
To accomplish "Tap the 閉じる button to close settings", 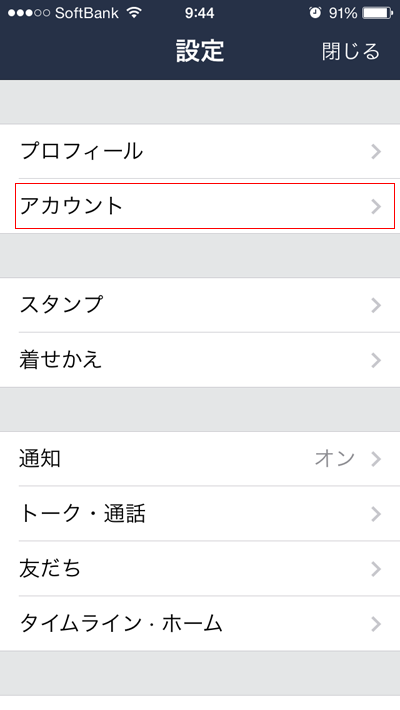I will pos(351,51).
